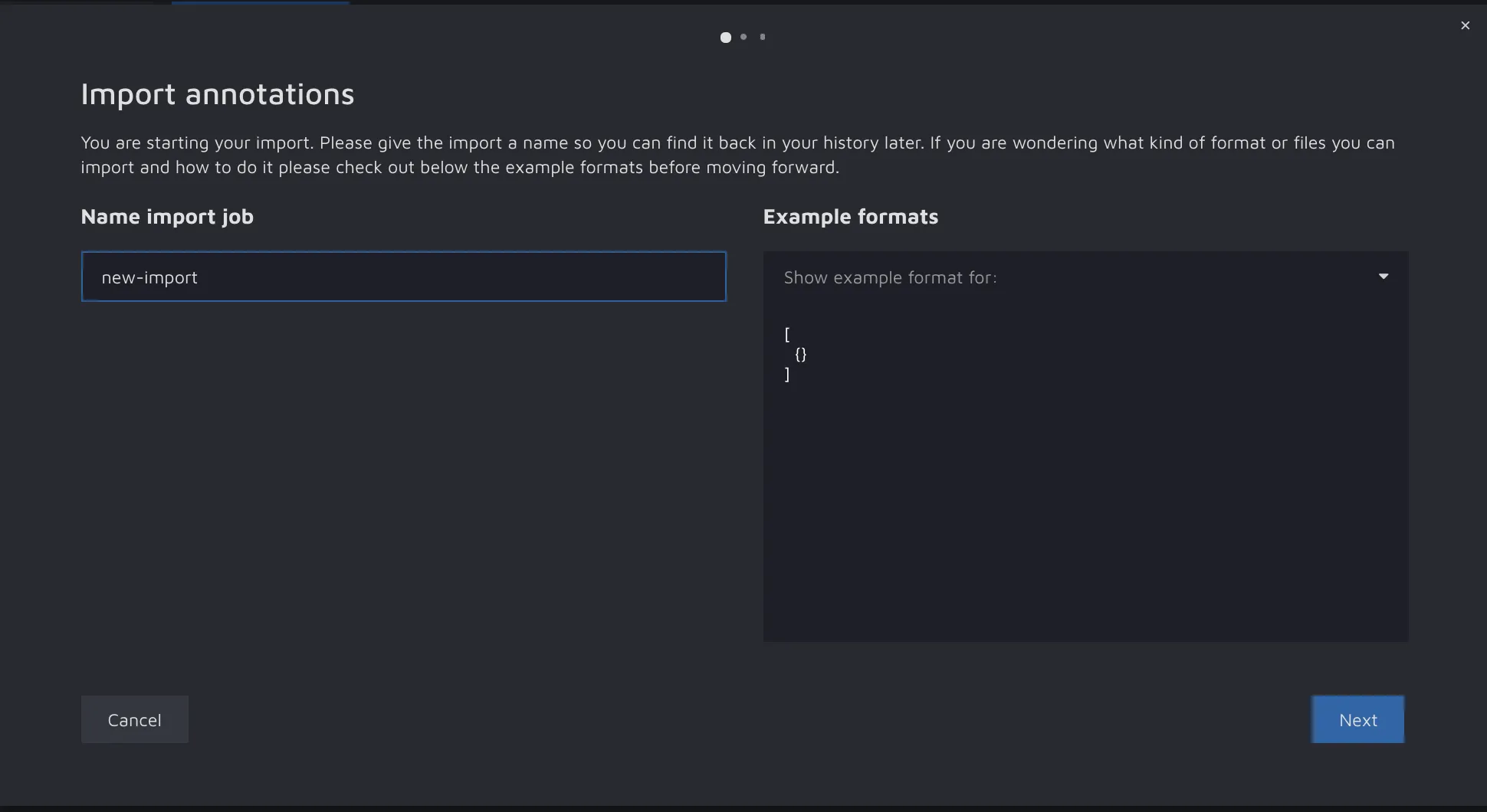
Task: Cancel the import job
Action: (x=135, y=719)
